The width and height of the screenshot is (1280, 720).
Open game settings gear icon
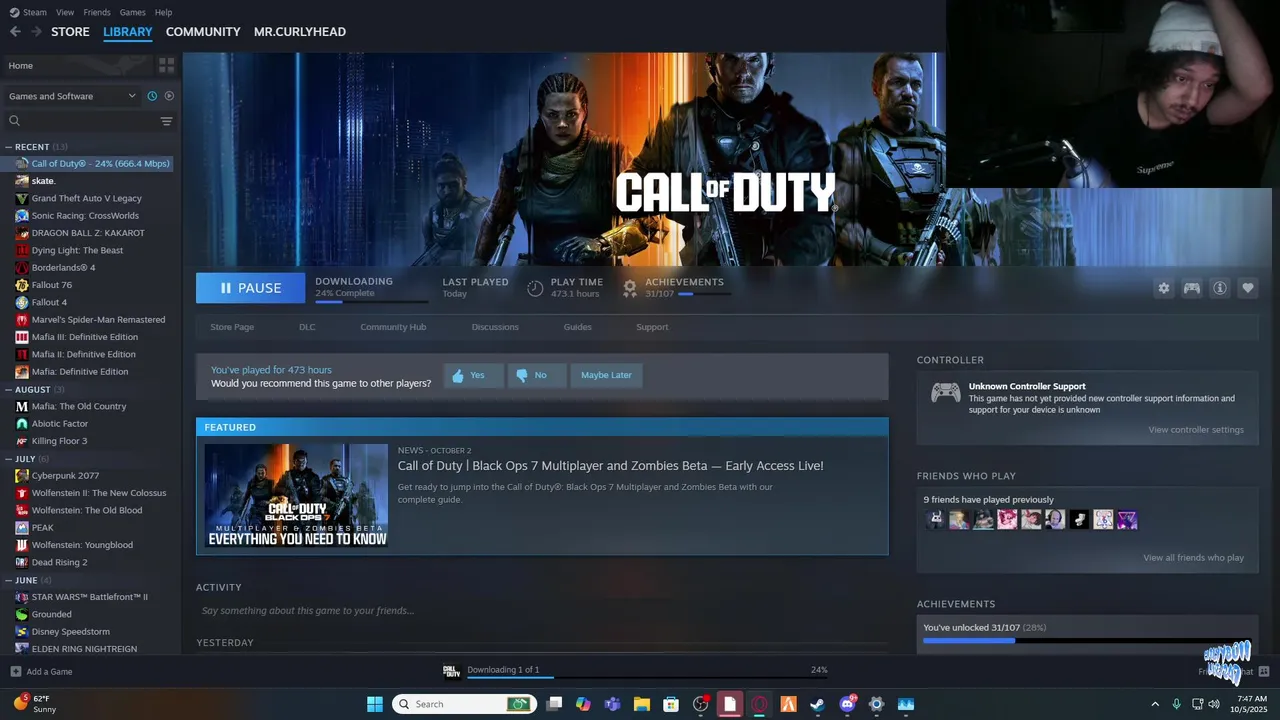click(1164, 288)
